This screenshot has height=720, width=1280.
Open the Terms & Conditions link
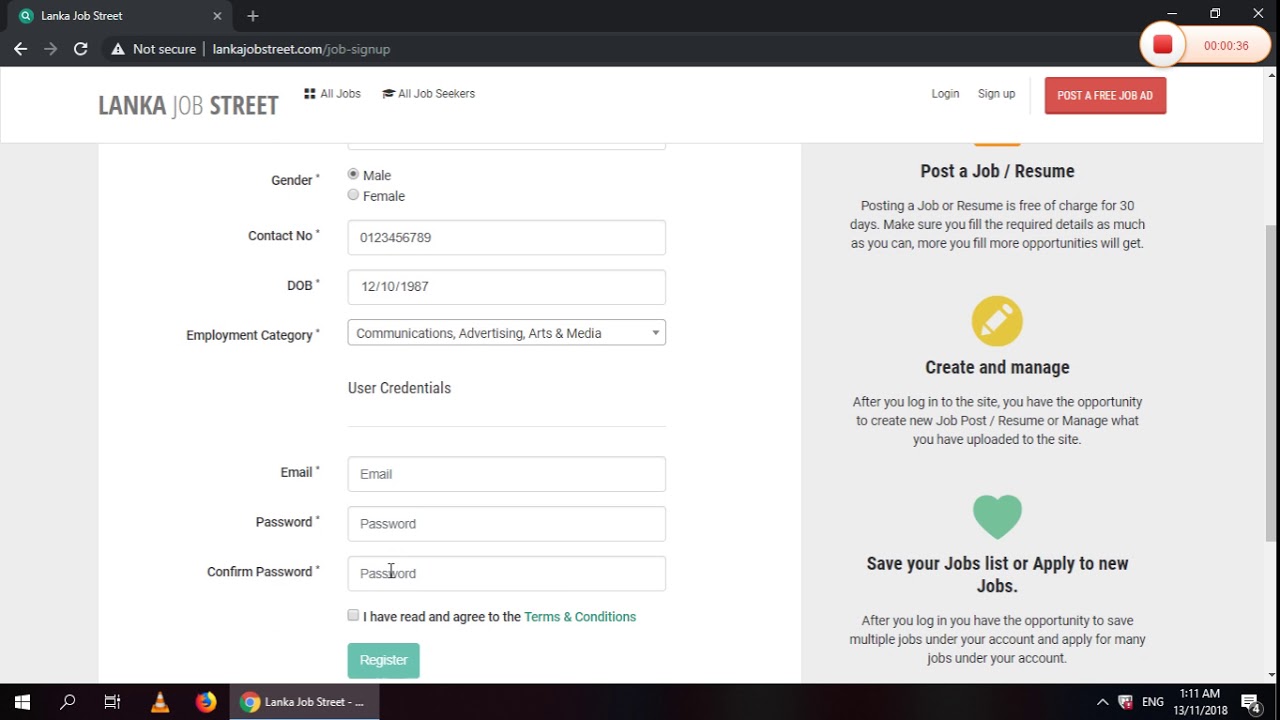pyautogui.click(x=580, y=617)
